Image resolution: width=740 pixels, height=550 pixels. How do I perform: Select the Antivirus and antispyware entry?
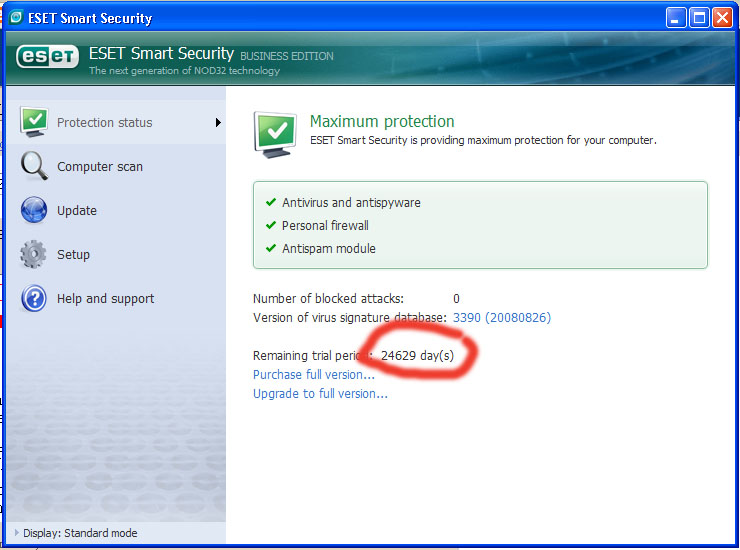(x=351, y=203)
